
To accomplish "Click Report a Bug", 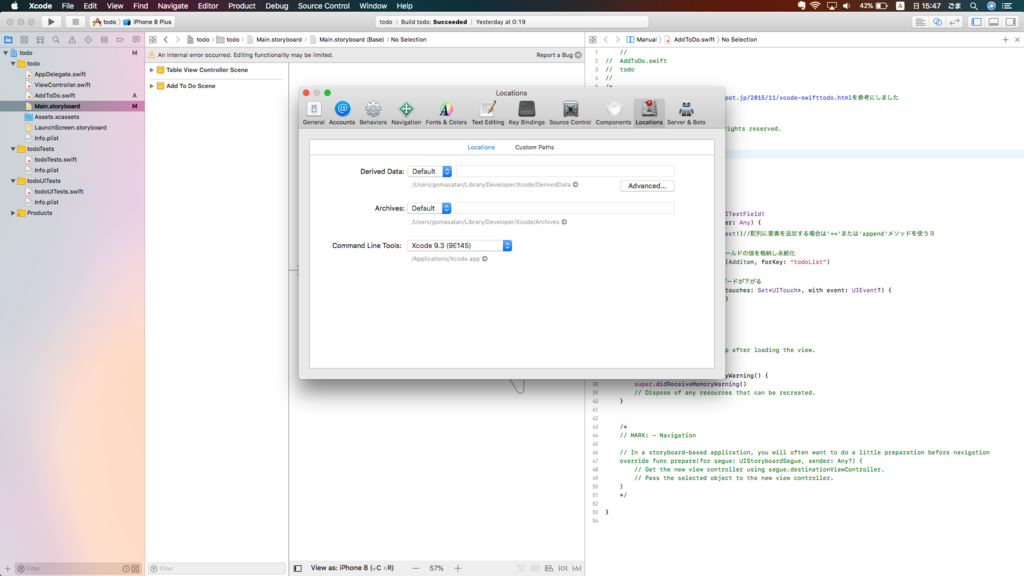I will (x=558, y=55).
